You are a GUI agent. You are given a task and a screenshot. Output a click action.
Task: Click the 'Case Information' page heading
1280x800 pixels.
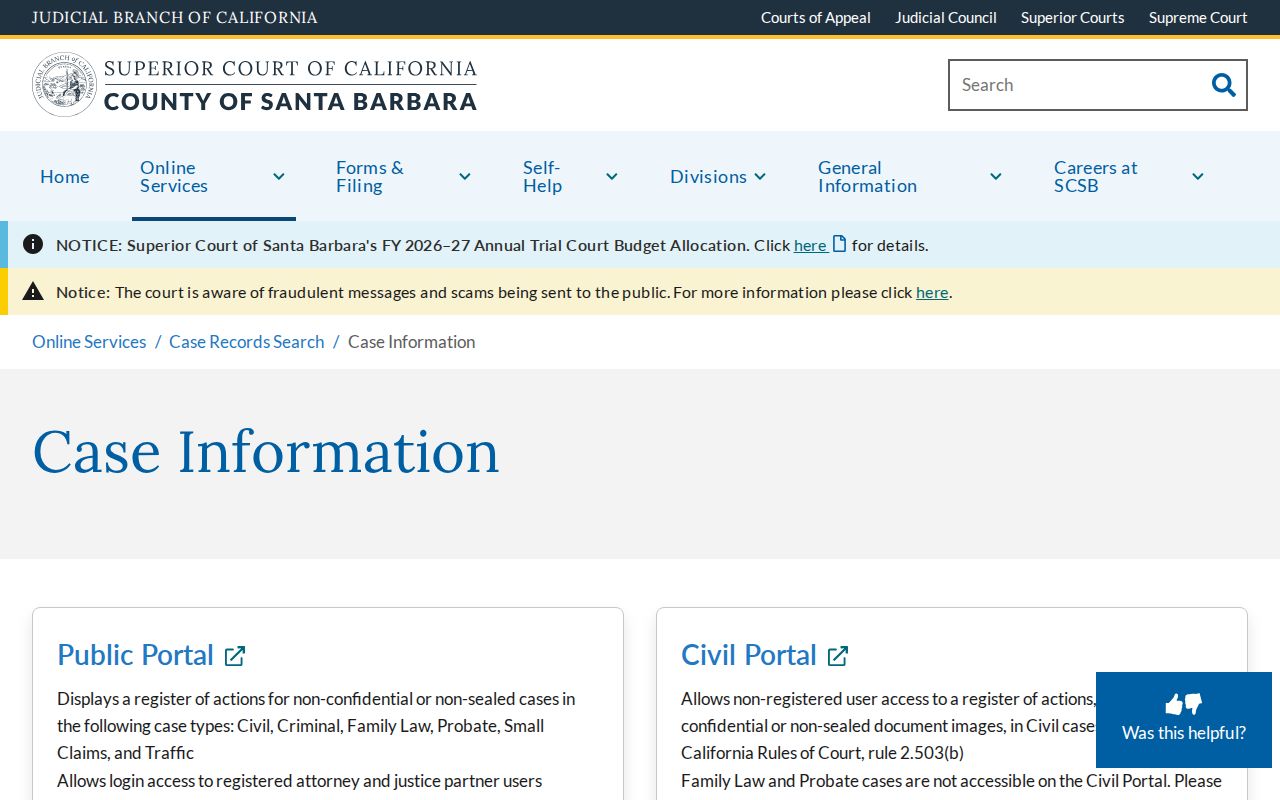pyautogui.click(x=266, y=451)
